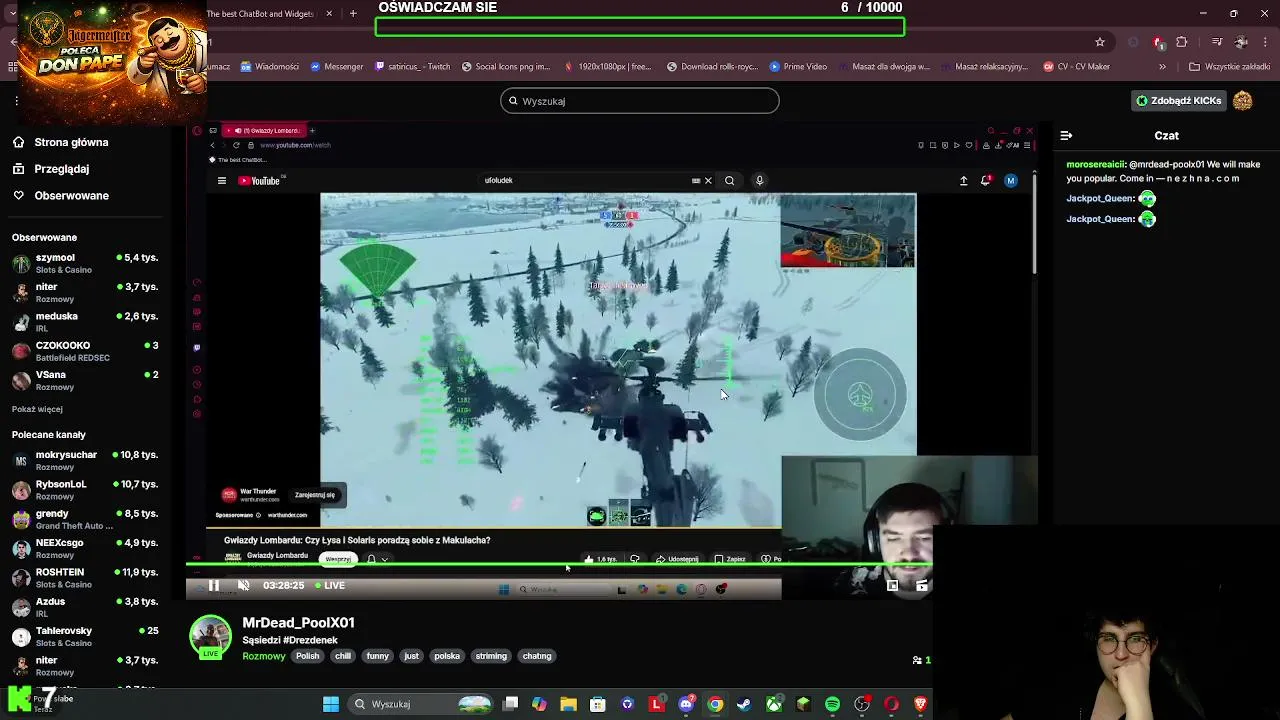This screenshot has width=1280, height=720.
Task: Open CV - CV Maker bookmark
Action: coord(1076,67)
